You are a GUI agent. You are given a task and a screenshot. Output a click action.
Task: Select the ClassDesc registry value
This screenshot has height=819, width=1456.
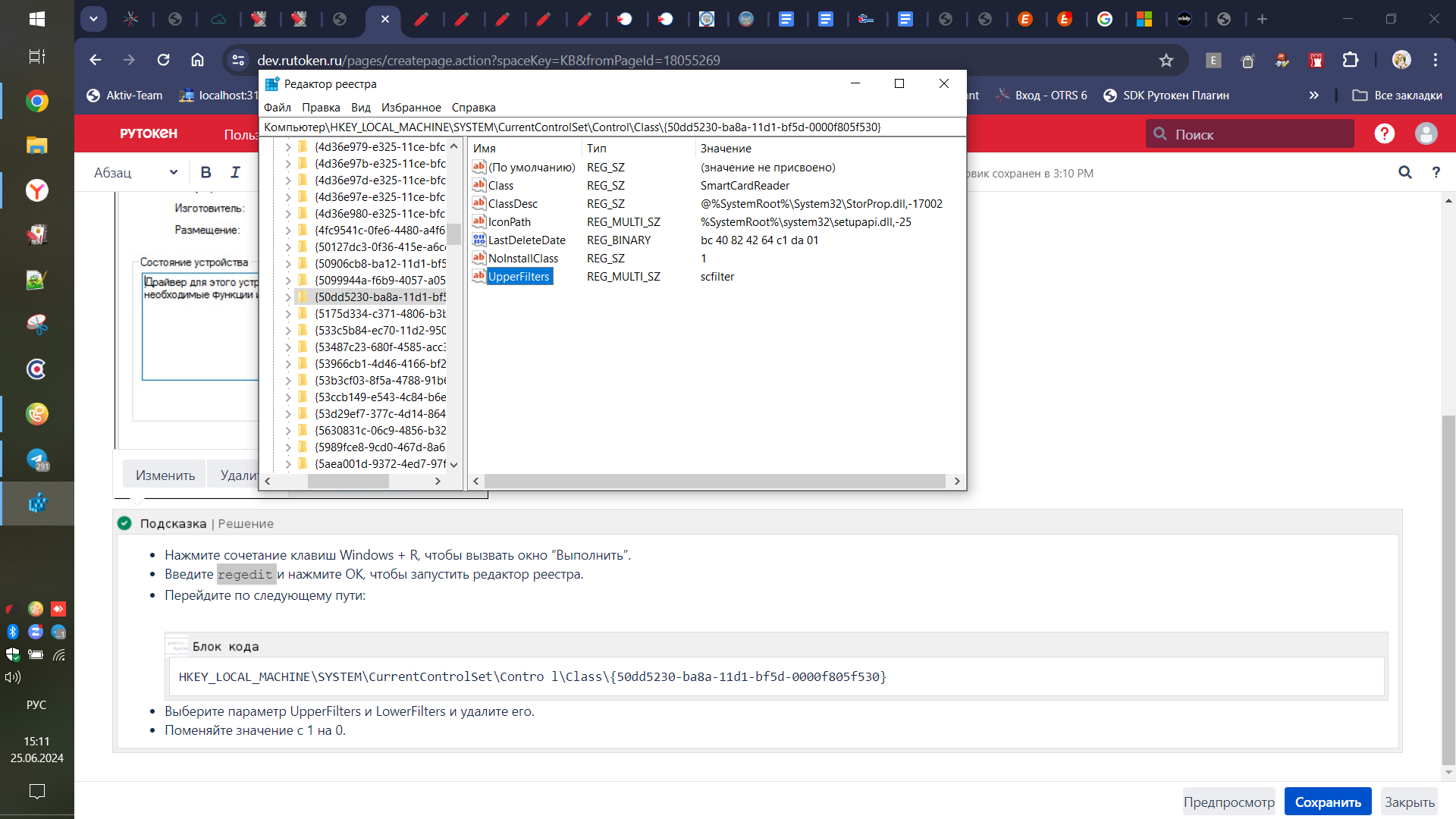pyautogui.click(x=513, y=203)
